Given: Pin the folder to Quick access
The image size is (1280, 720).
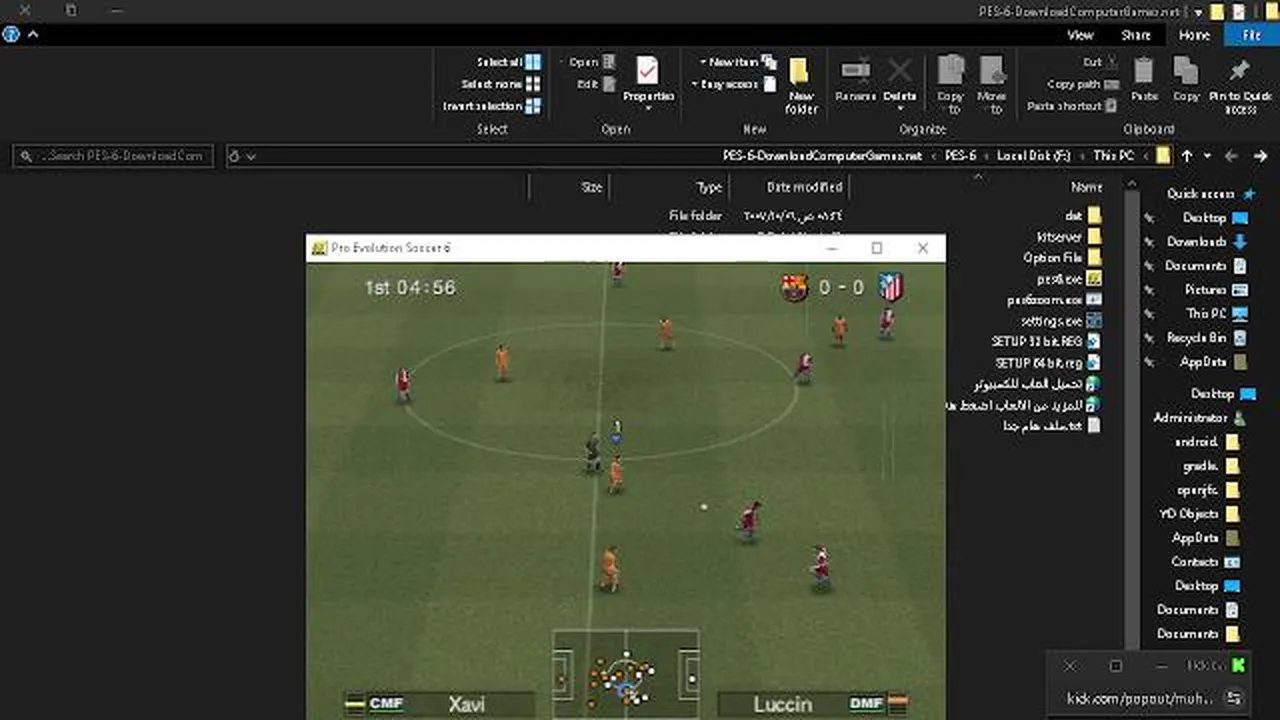Looking at the screenshot, I should (x=1240, y=85).
